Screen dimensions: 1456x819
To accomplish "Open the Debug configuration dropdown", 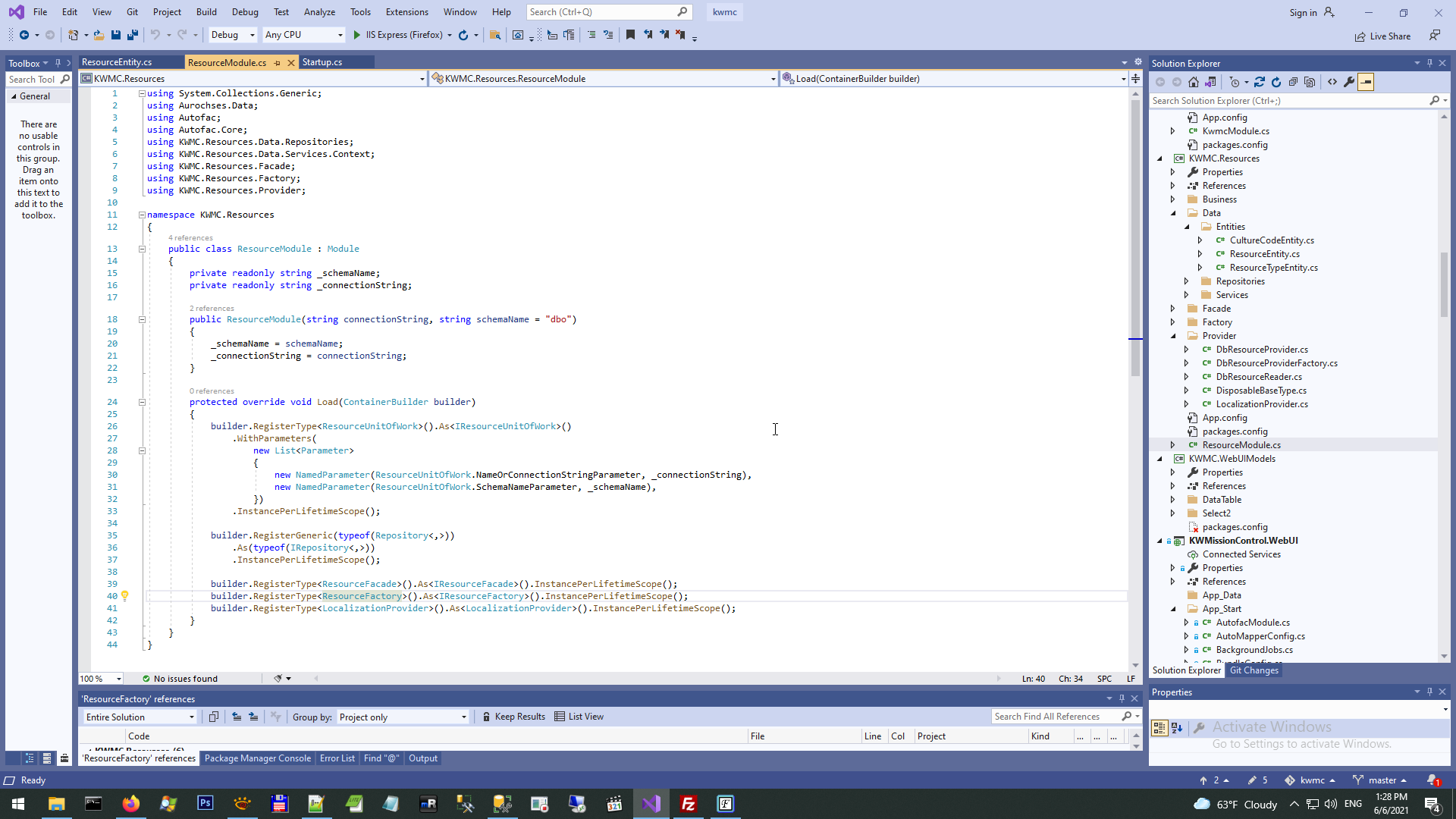I will 233,35.
